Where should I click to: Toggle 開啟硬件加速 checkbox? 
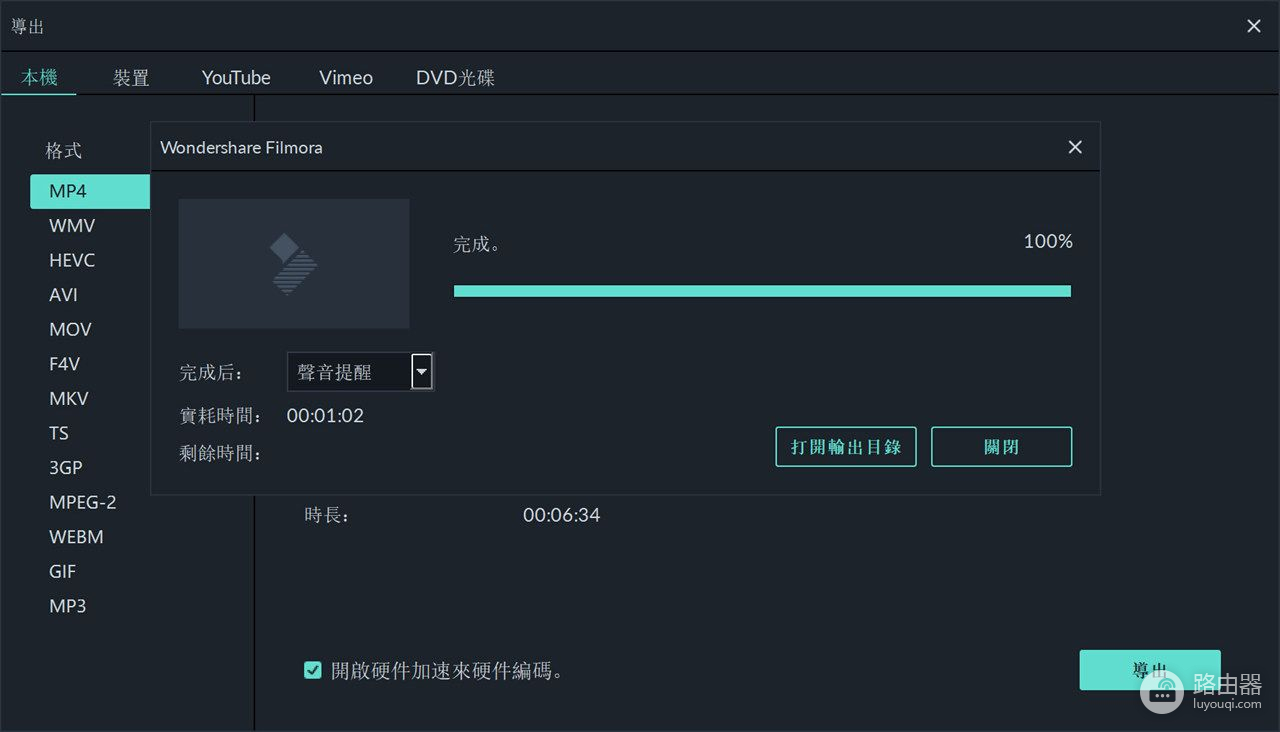313,670
